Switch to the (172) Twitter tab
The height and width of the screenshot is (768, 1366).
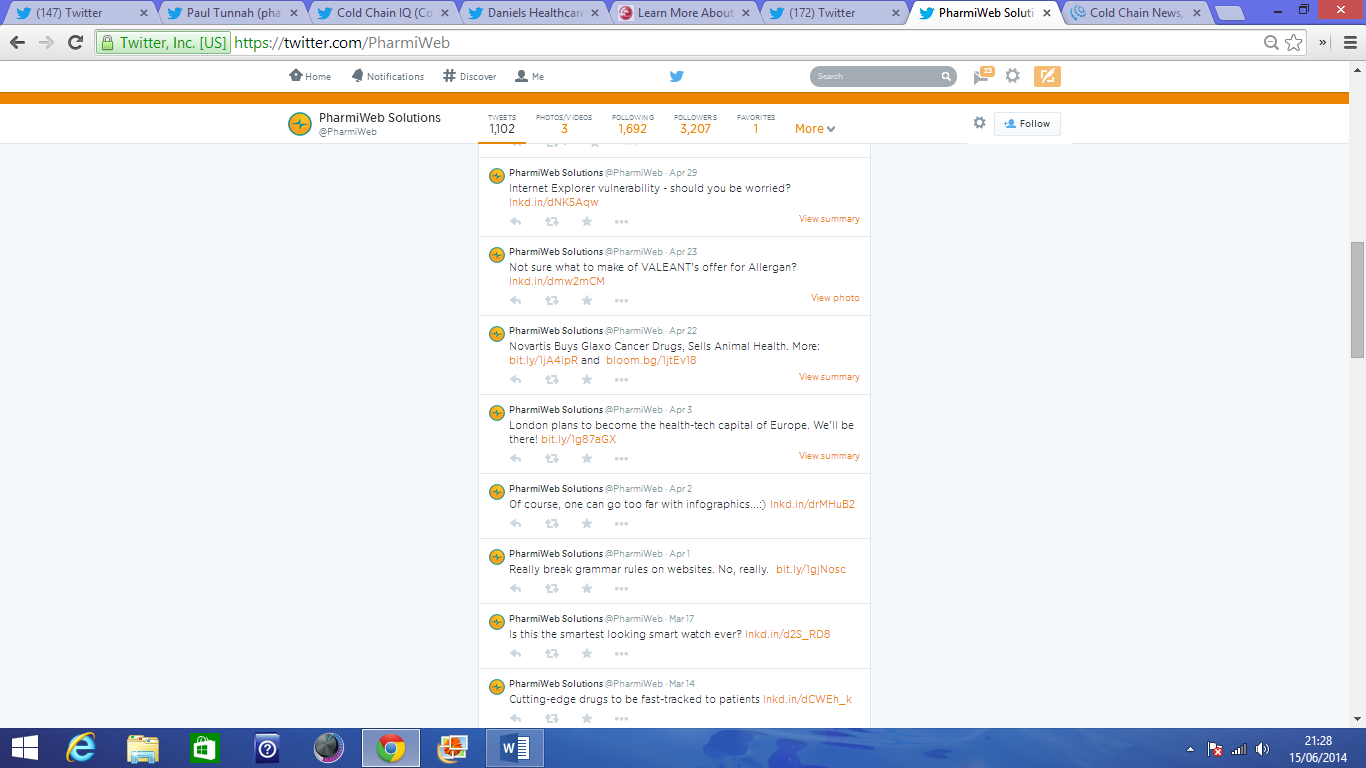[835, 13]
